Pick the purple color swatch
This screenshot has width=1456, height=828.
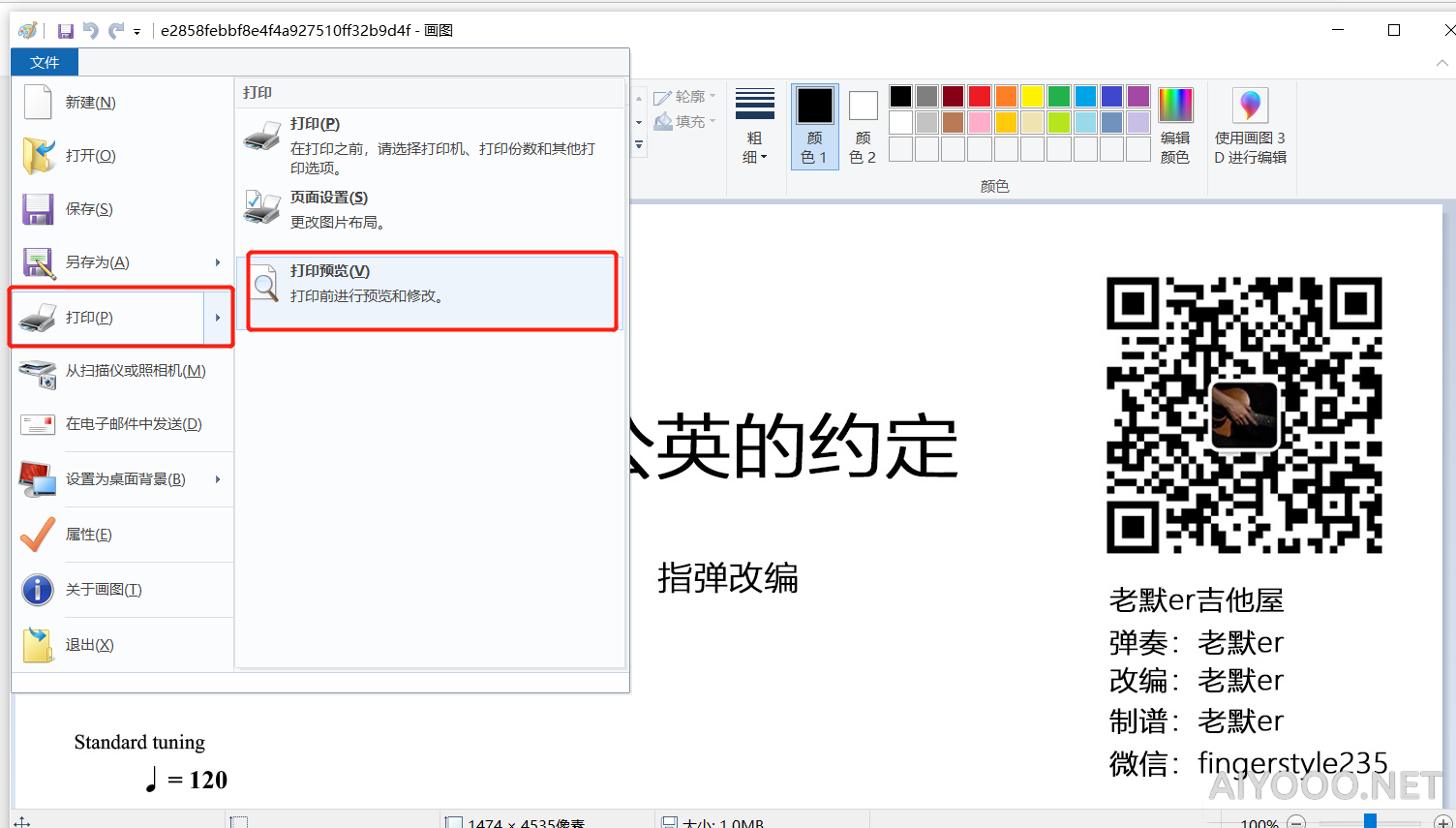pos(1138,97)
